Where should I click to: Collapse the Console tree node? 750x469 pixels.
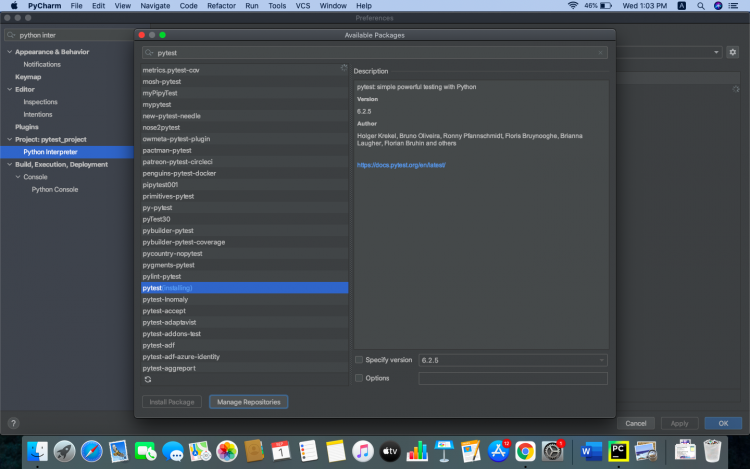18,177
